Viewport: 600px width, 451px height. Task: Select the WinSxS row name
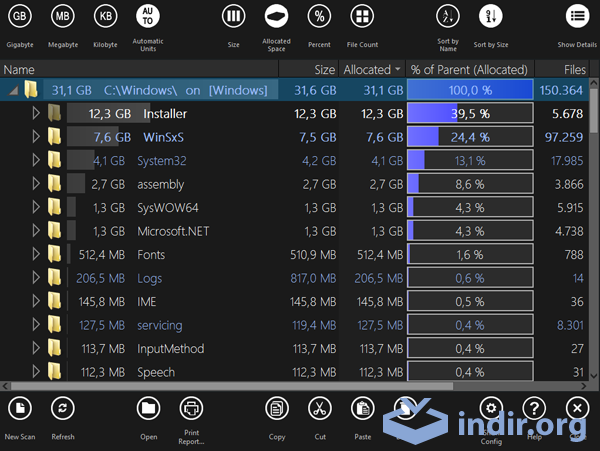tap(163, 137)
